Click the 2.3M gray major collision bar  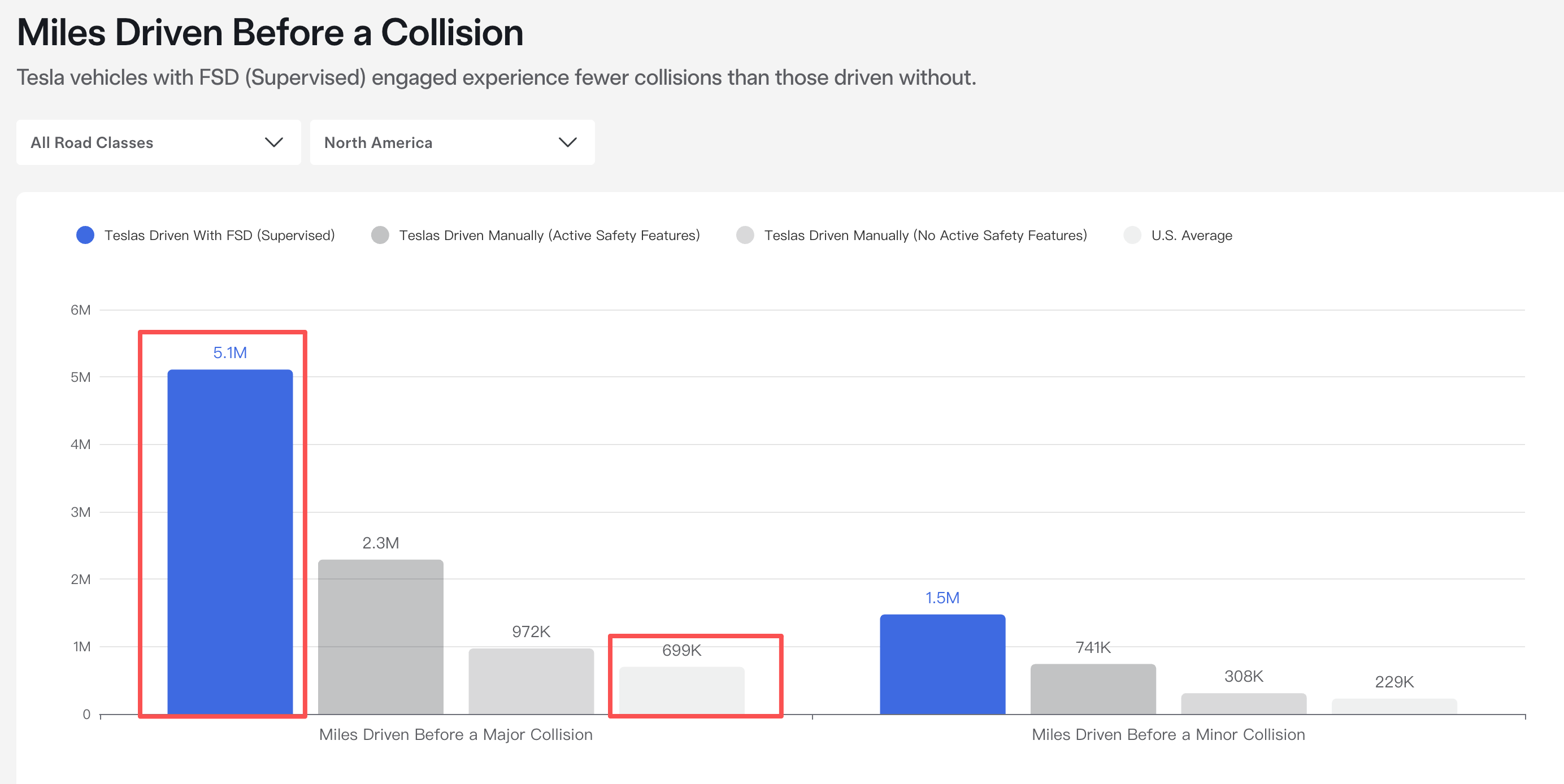[x=381, y=636]
